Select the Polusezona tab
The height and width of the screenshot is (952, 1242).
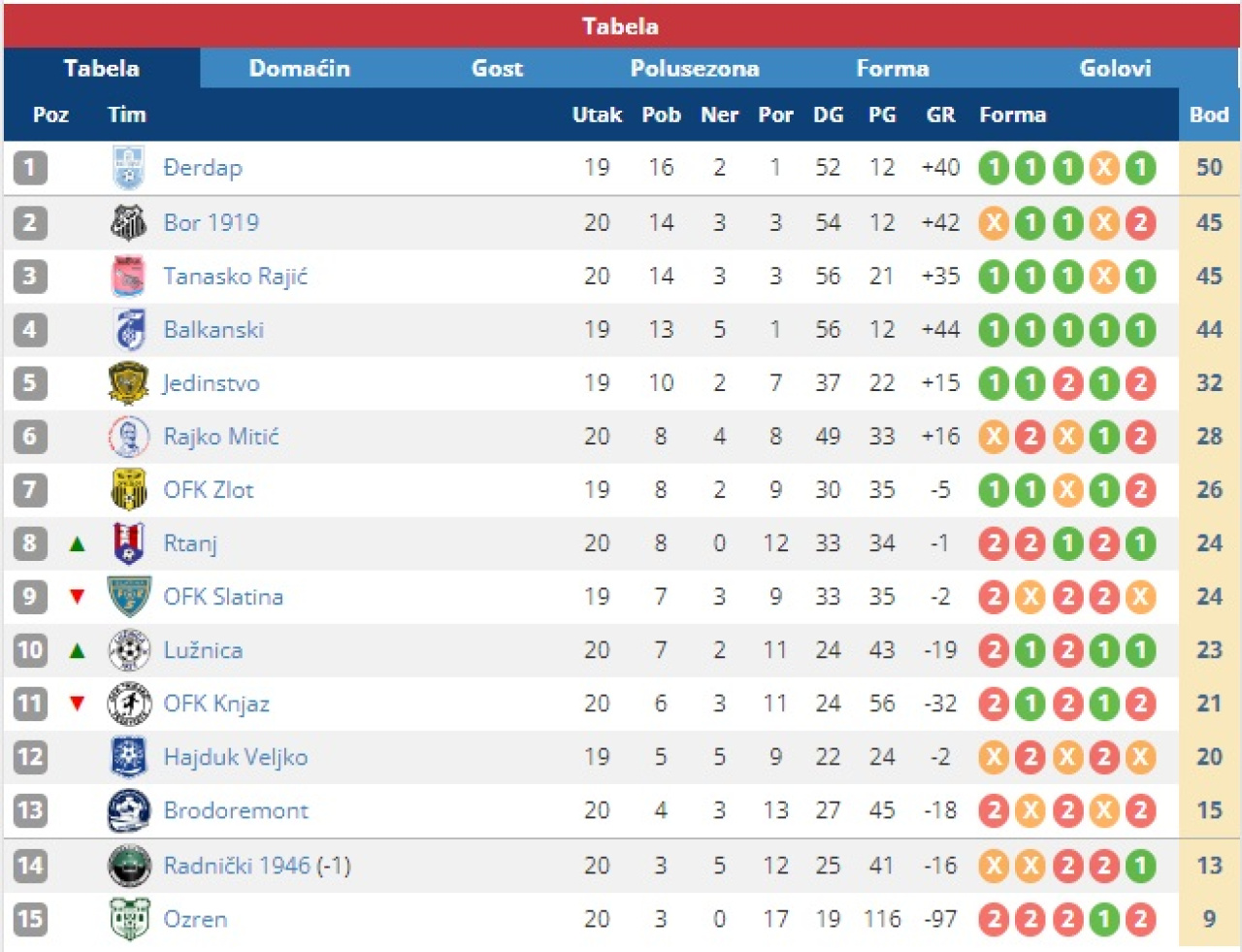(x=695, y=68)
